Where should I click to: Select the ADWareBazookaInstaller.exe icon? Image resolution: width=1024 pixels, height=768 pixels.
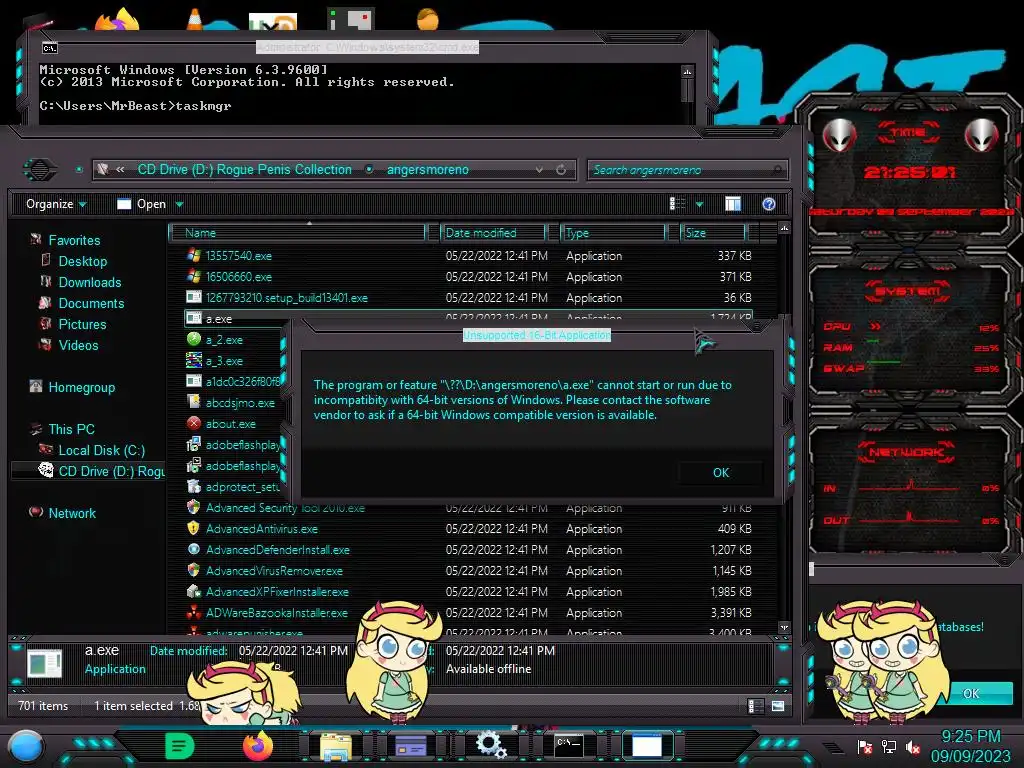(193, 613)
